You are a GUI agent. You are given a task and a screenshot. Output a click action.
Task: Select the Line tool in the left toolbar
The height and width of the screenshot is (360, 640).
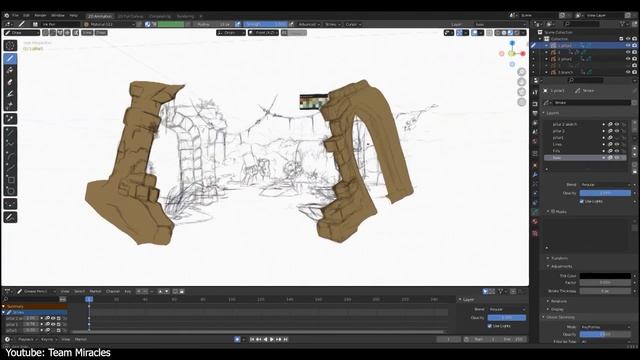pos(10,133)
